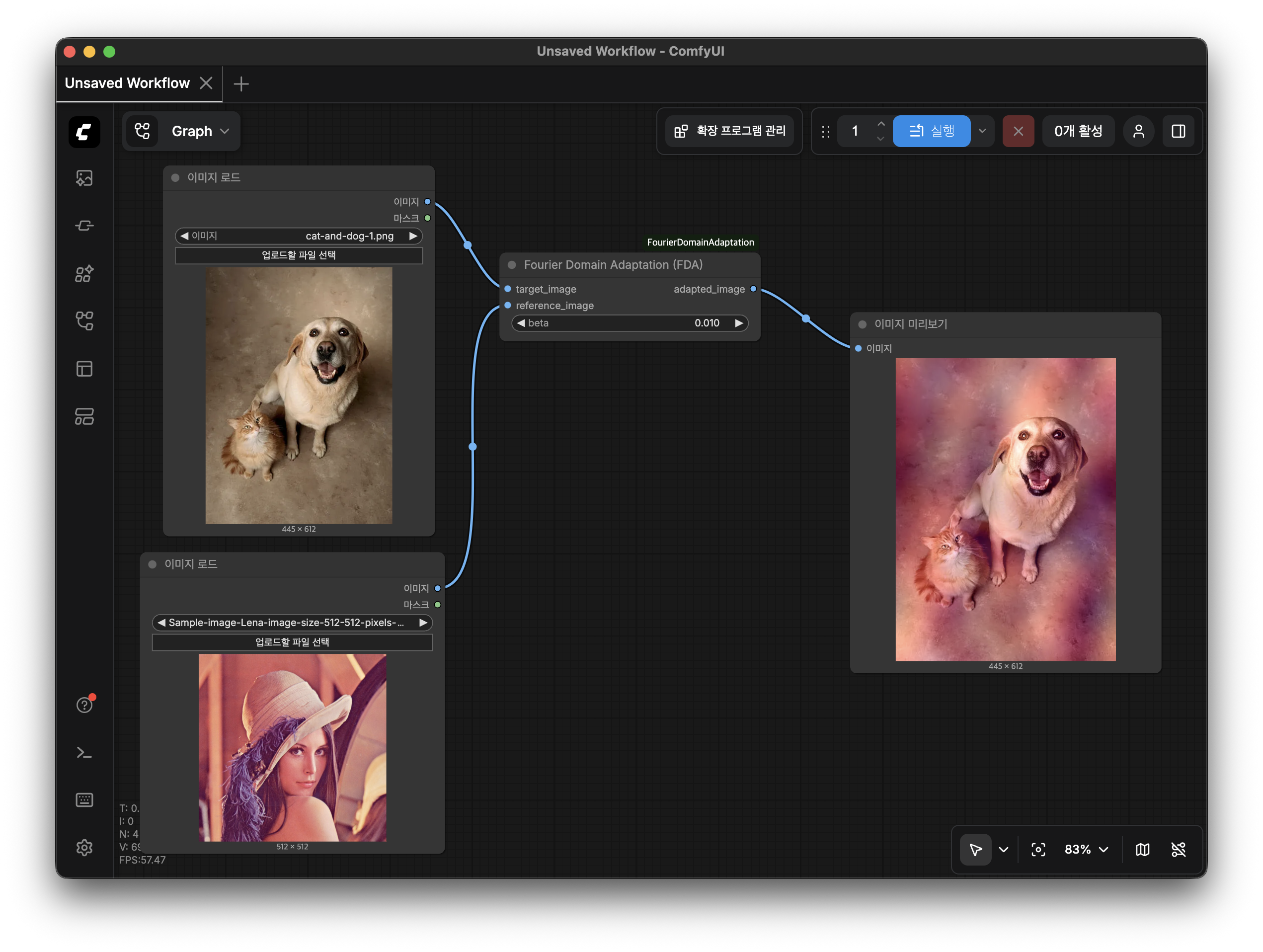Click top node 이미지 output slot
1263x952 pixels.
(428, 202)
